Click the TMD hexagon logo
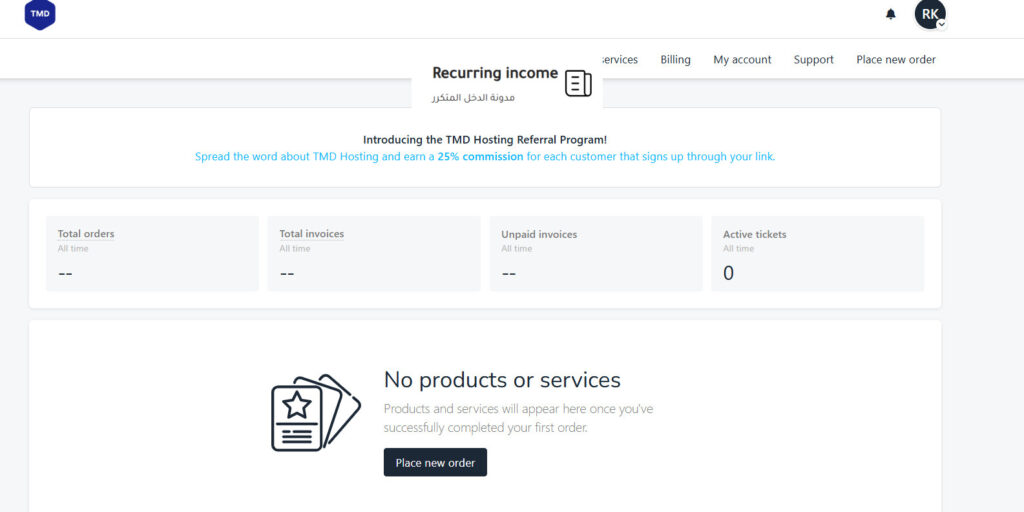The width and height of the screenshot is (1024, 512). (40, 14)
